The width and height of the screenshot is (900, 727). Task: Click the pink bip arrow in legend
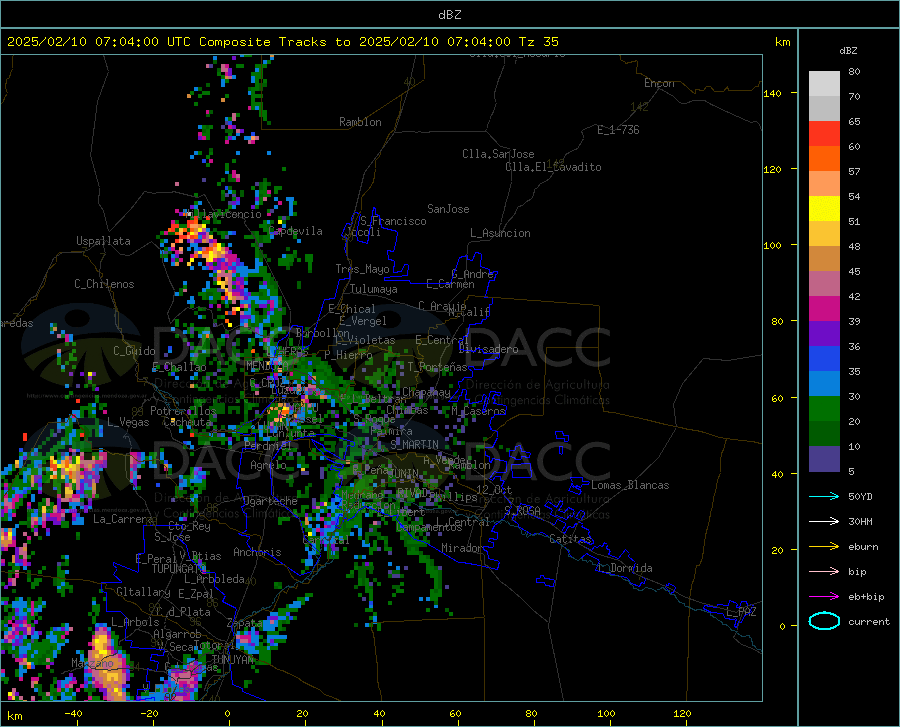point(824,572)
